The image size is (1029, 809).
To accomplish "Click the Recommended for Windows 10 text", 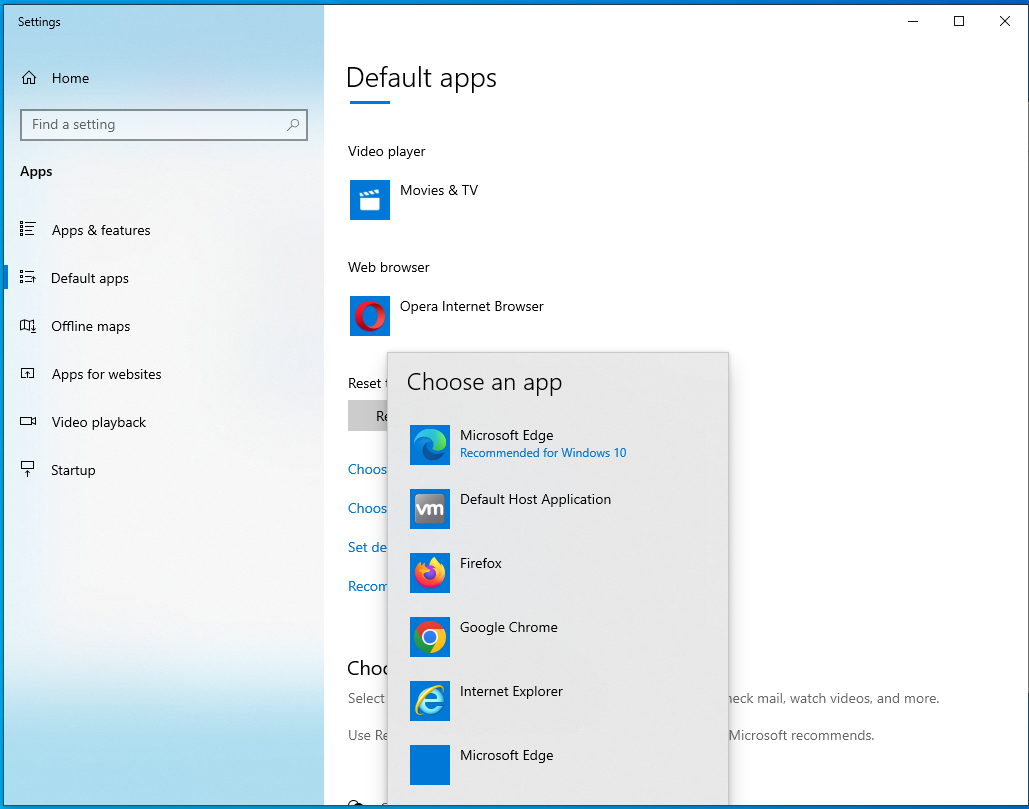I will point(543,453).
